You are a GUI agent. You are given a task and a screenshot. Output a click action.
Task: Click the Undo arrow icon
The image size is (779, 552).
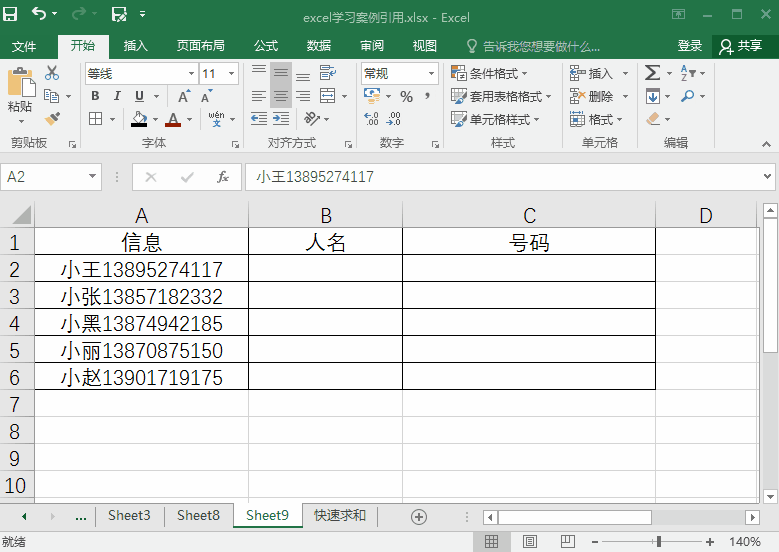pyautogui.click(x=39, y=13)
